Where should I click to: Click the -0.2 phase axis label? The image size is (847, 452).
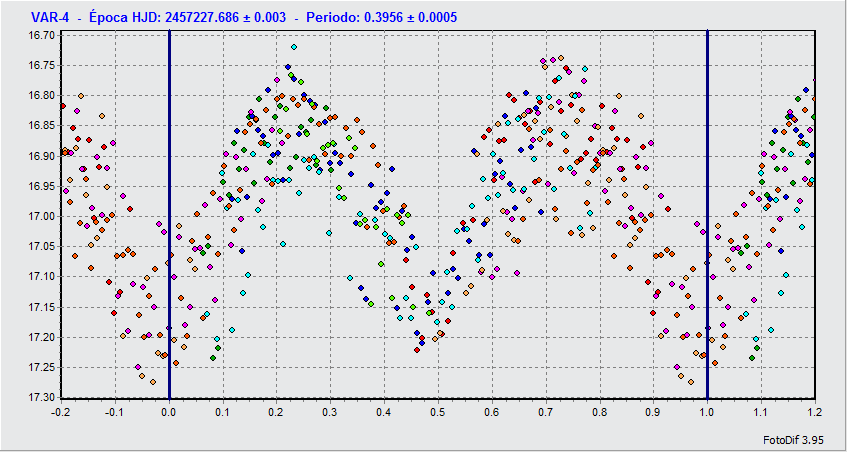(60, 412)
